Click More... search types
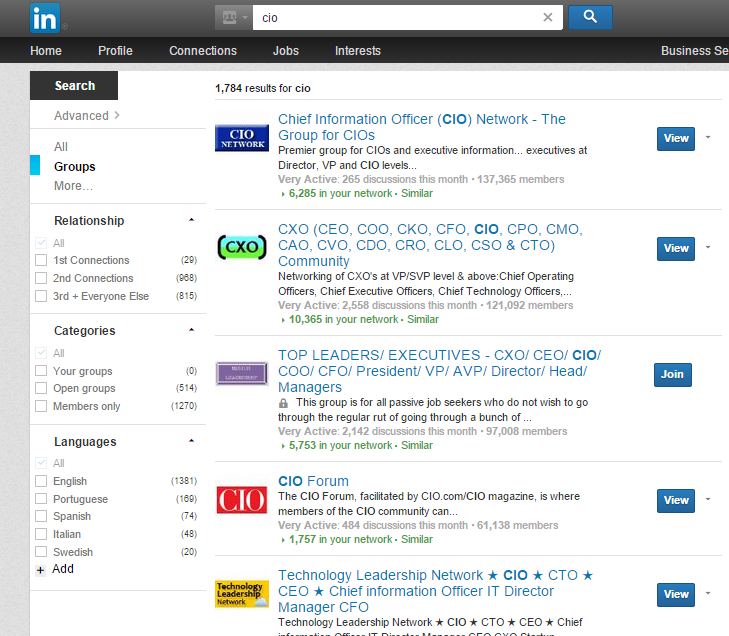The image size is (729, 636). click(x=73, y=186)
